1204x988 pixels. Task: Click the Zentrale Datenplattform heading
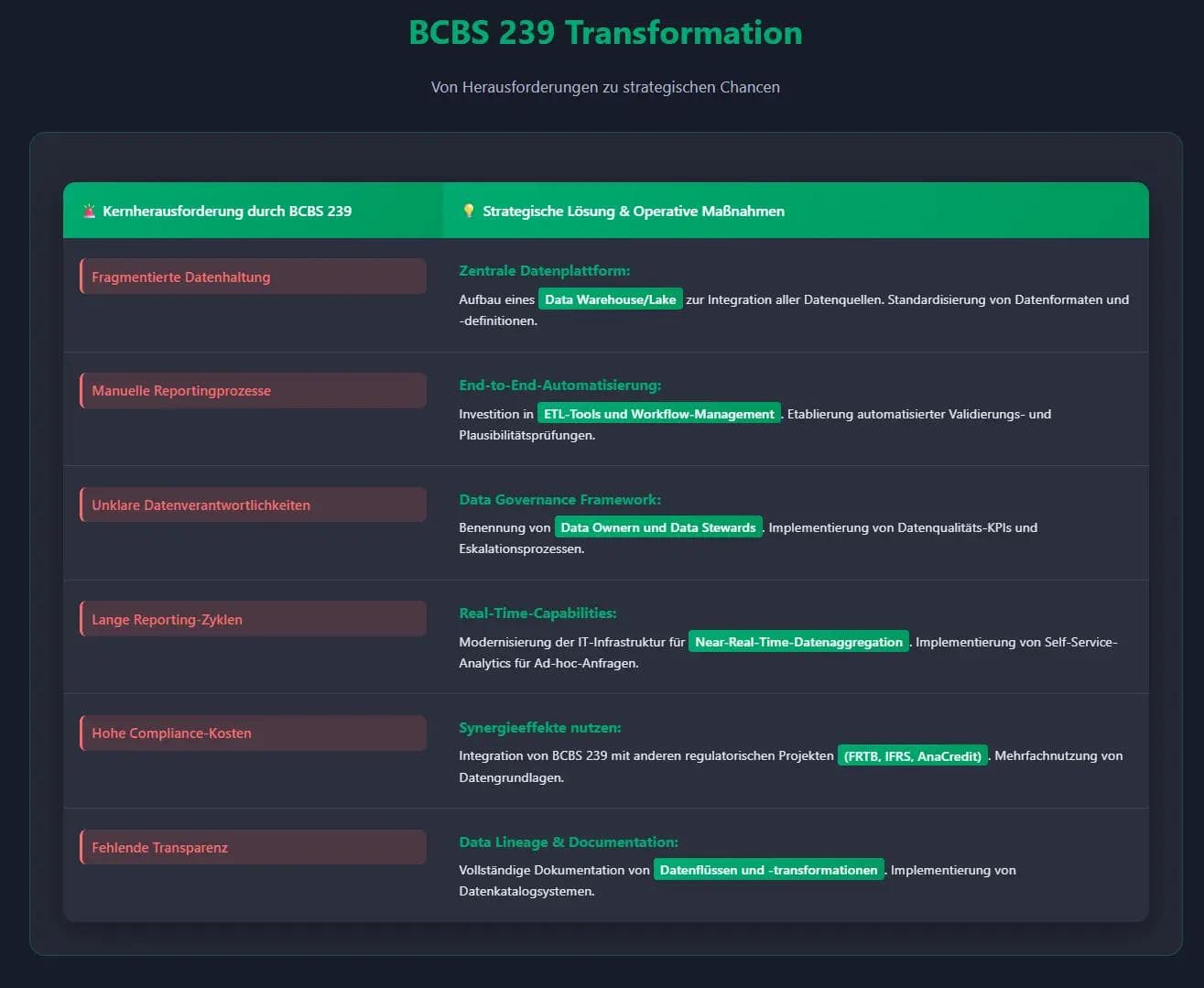coord(545,271)
